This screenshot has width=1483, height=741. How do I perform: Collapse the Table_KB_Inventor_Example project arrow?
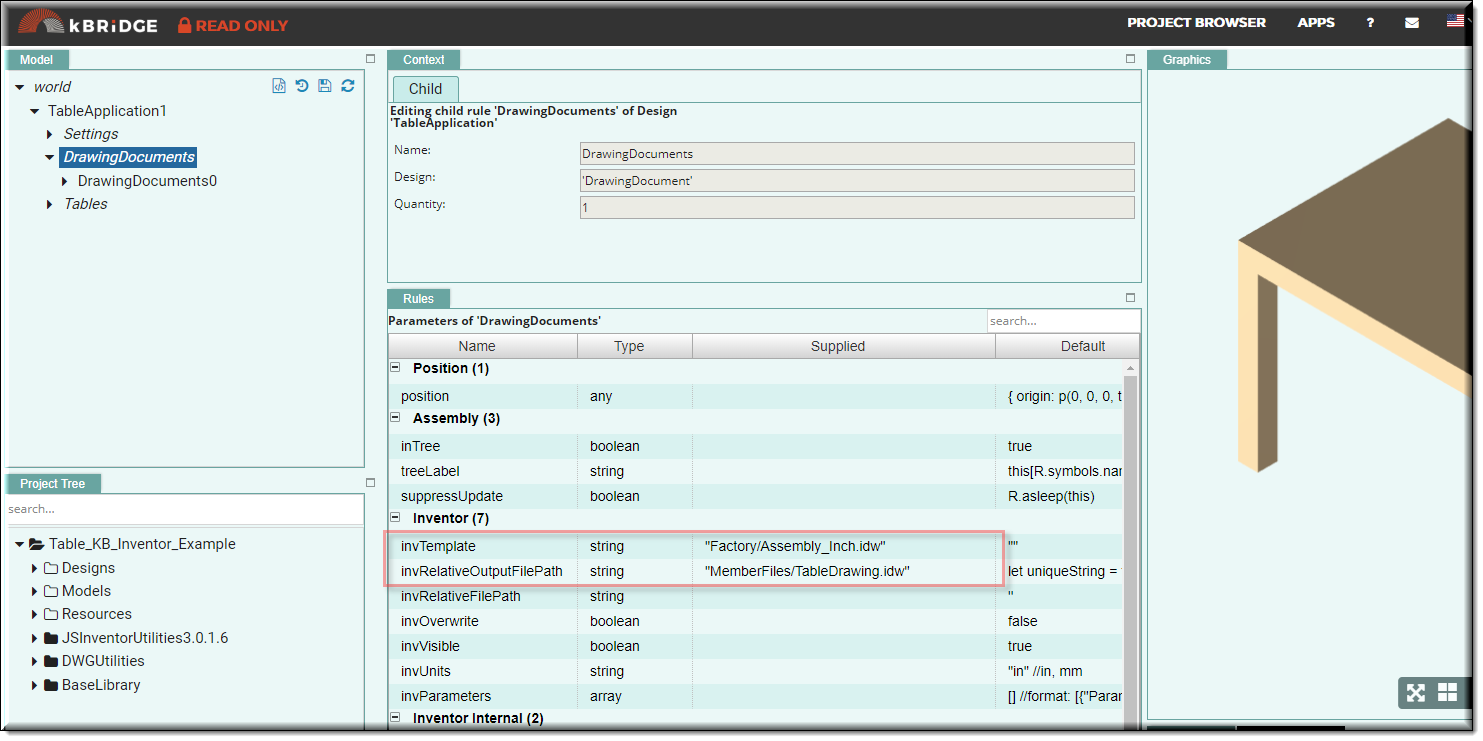(x=20, y=545)
